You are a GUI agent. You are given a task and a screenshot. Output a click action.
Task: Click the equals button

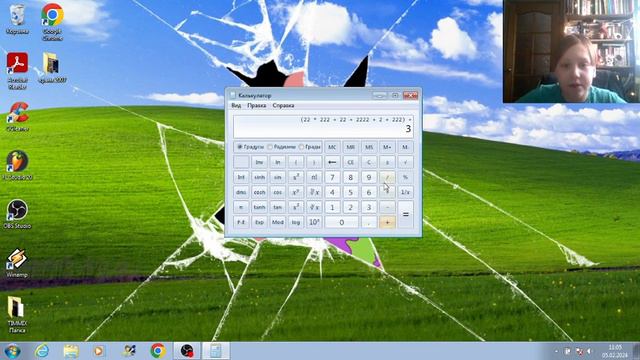pos(406,214)
